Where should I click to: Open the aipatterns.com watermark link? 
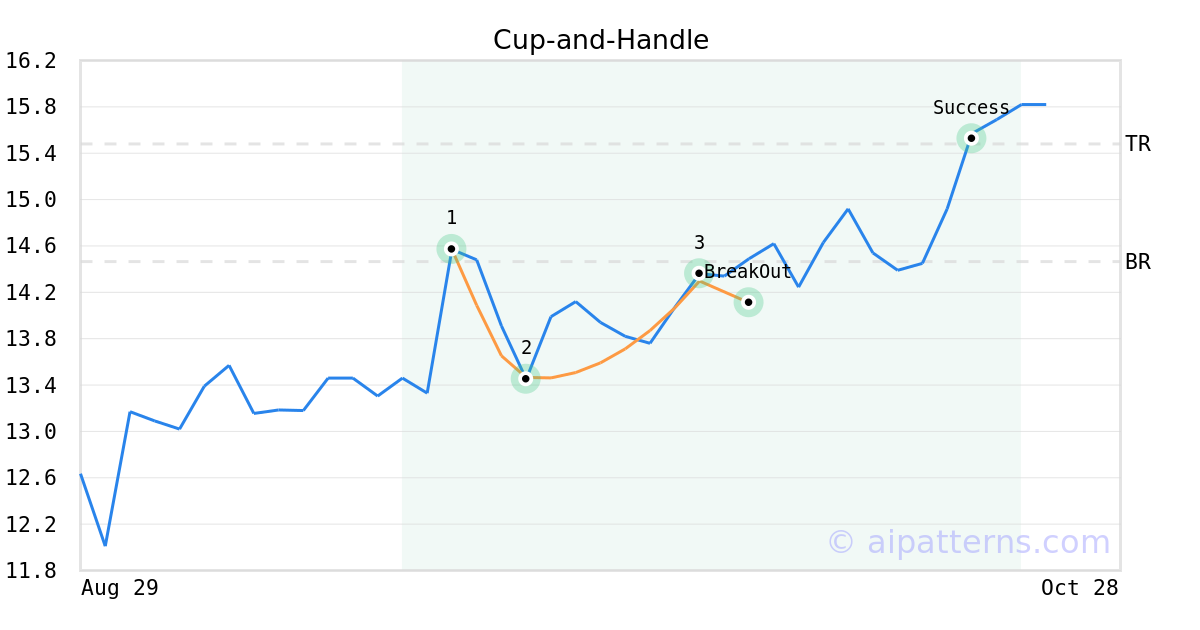[968, 542]
